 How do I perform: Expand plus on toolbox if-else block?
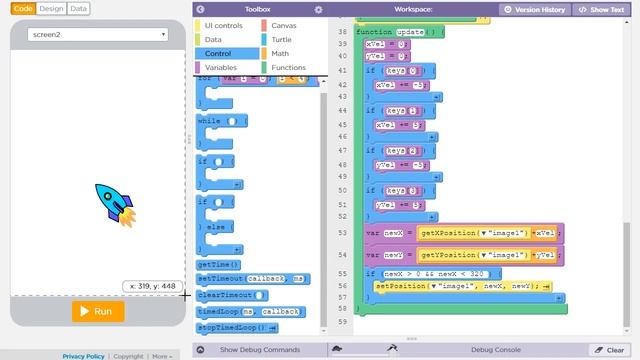237,249
